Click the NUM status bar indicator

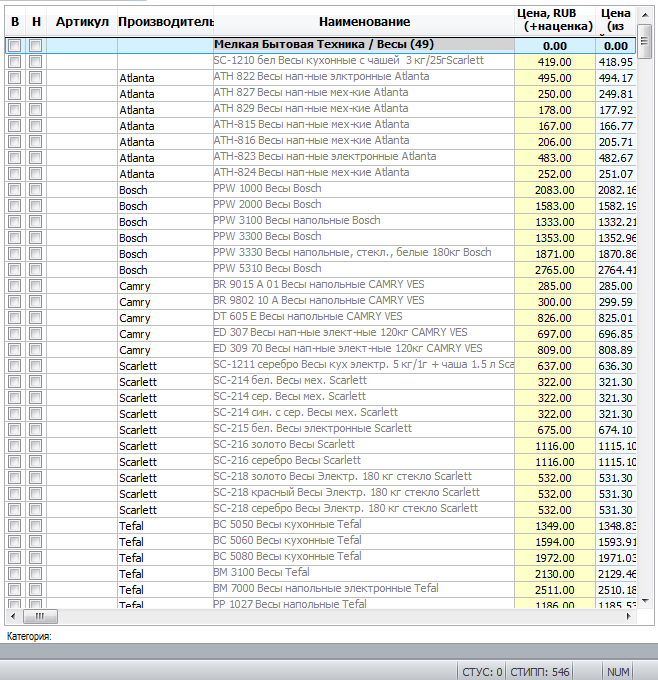[x=618, y=672]
